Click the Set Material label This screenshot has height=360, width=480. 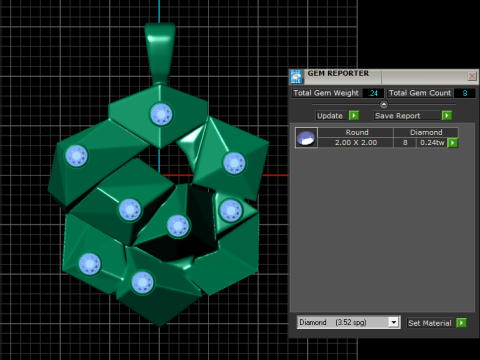pos(430,323)
